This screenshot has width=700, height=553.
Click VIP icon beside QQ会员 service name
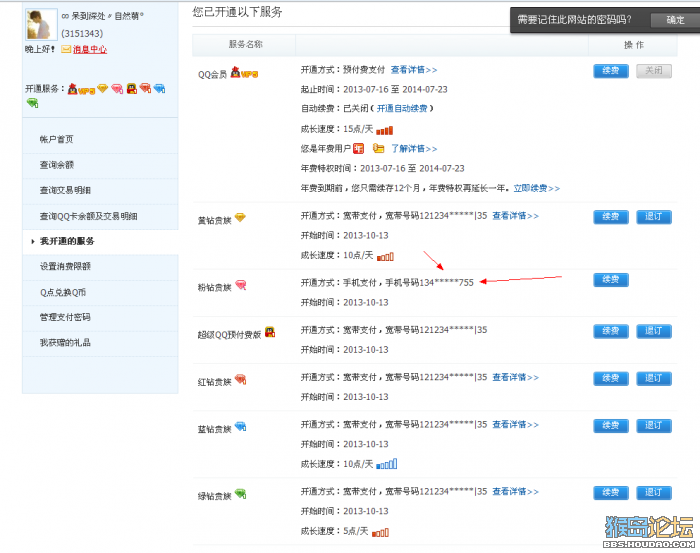pos(244,73)
